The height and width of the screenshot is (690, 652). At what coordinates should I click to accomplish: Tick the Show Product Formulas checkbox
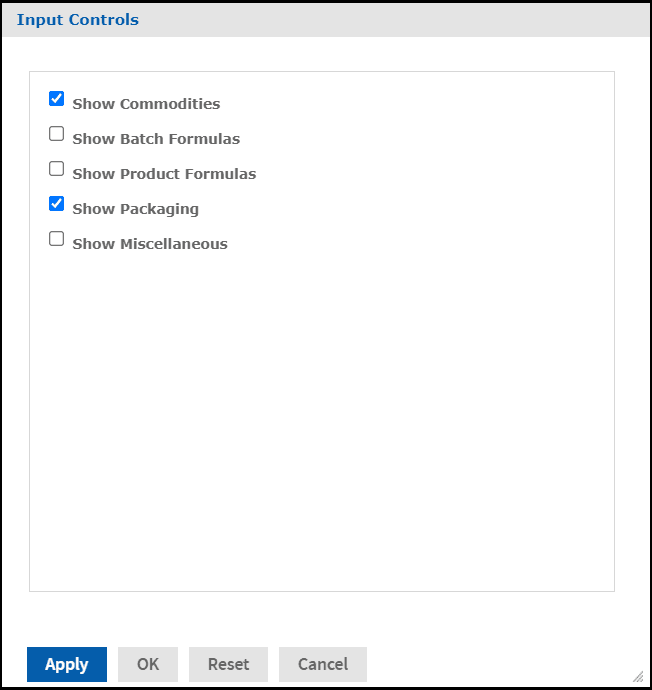(x=57, y=169)
